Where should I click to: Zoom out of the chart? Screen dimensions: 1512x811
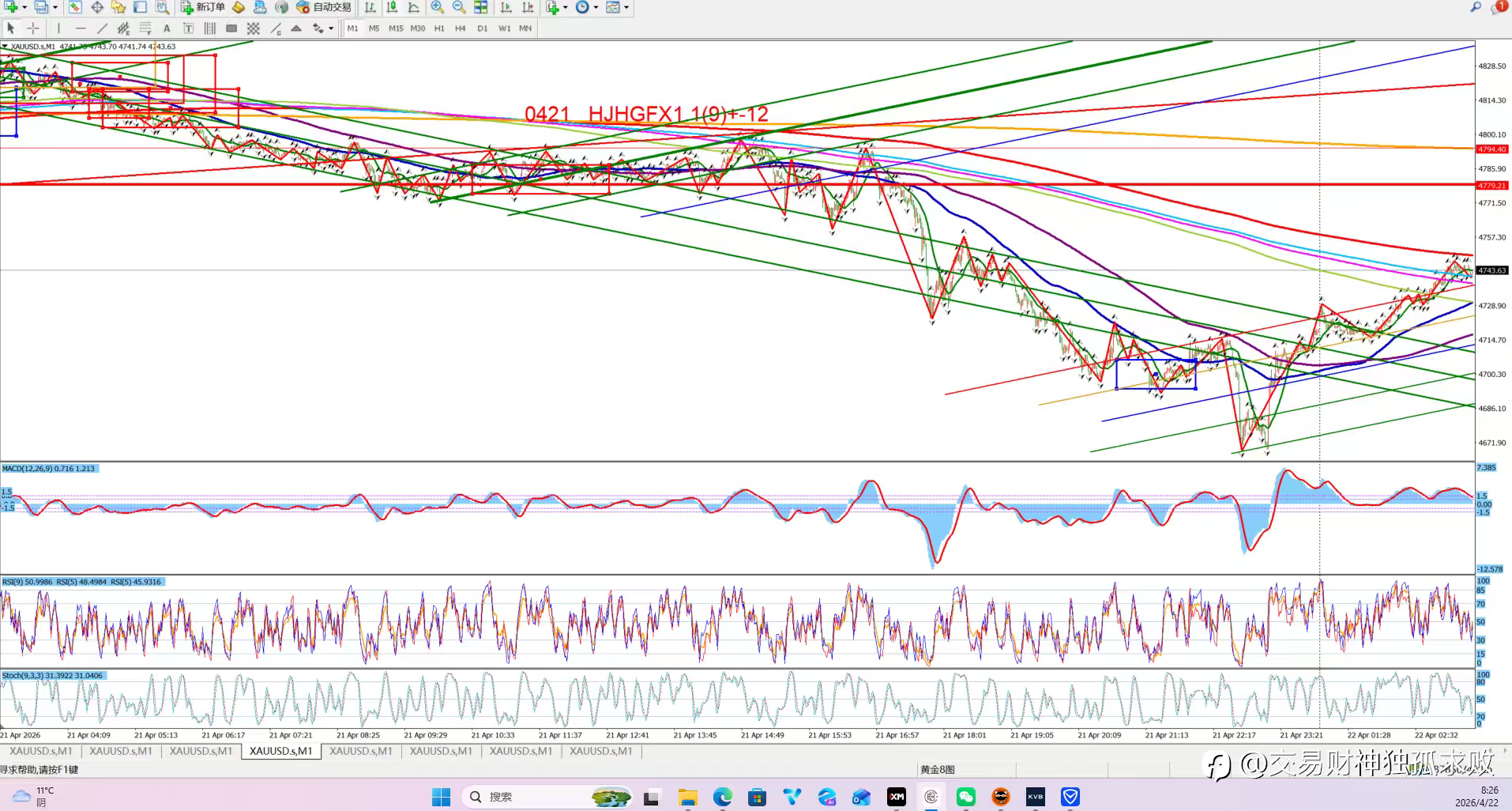(x=459, y=7)
